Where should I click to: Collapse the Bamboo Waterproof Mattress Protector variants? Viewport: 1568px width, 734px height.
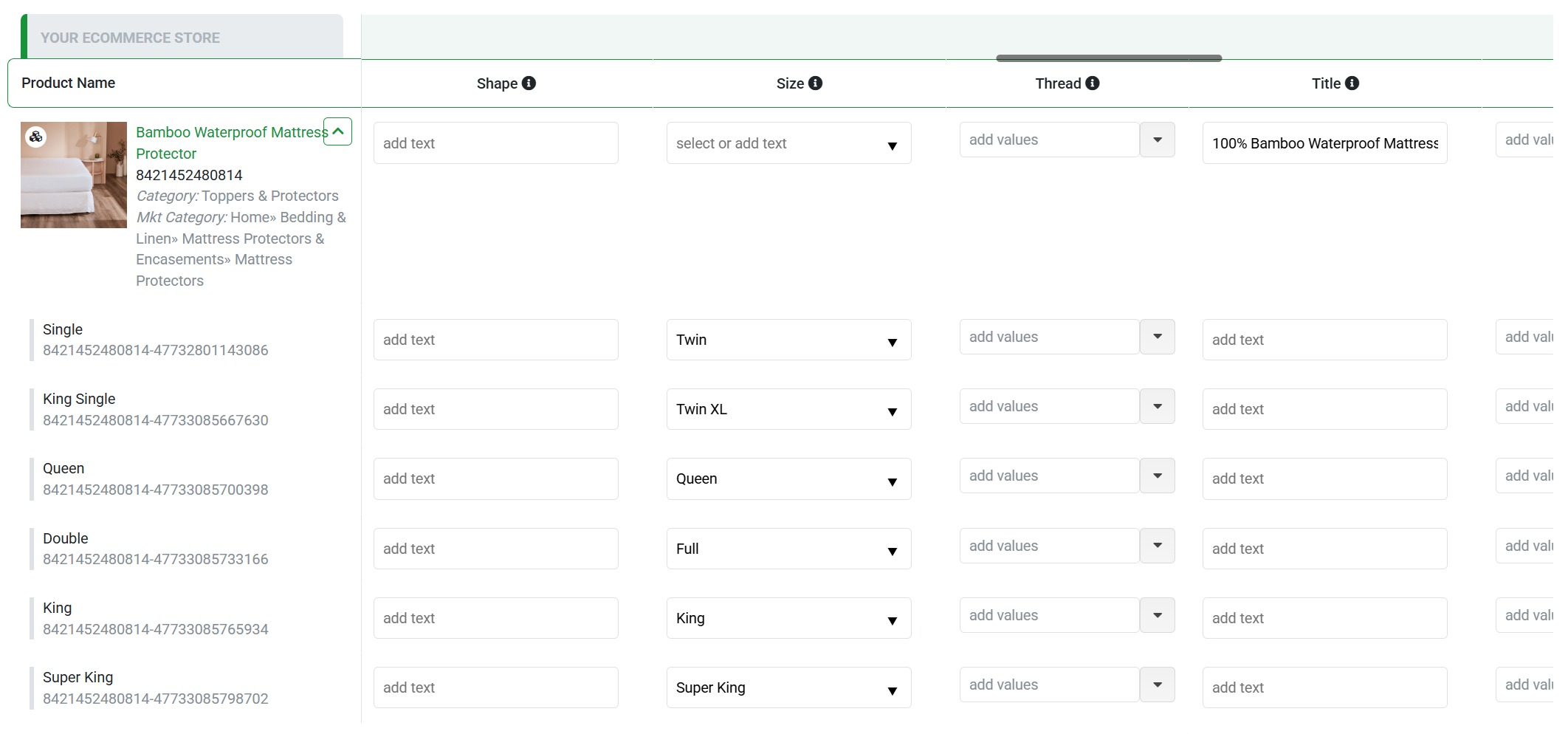[337, 131]
